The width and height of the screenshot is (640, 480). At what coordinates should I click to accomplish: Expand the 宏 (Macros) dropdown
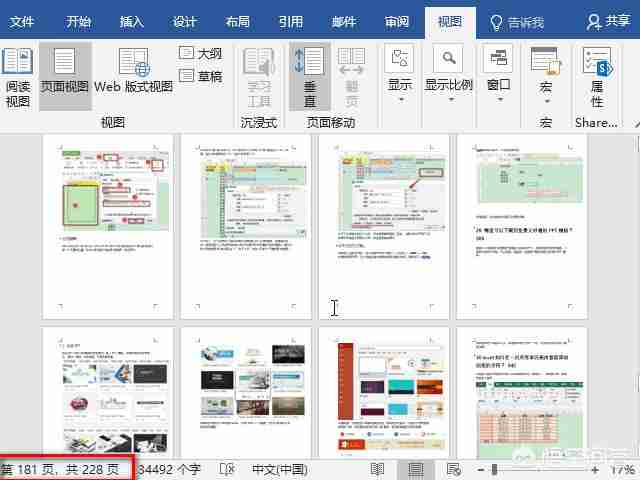point(546,76)
